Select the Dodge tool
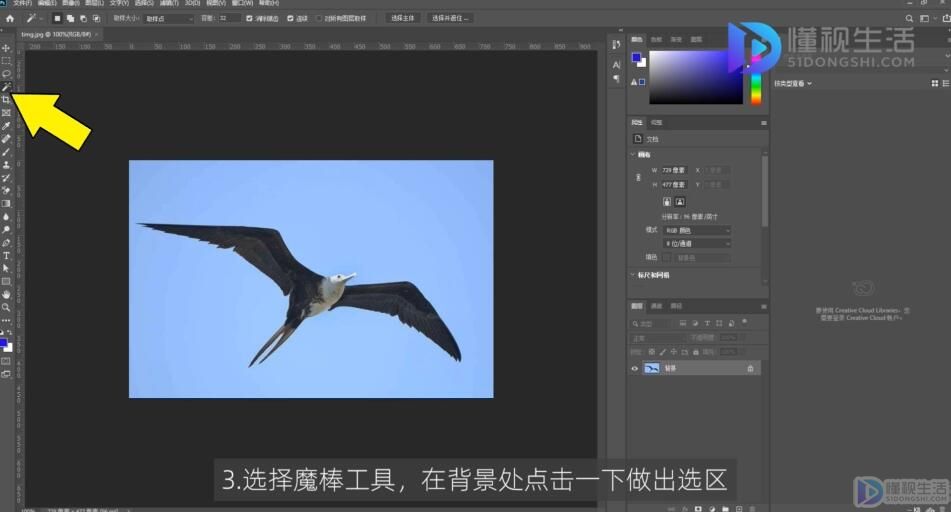Screen dimensions: 951x512 tap(6, 230)
